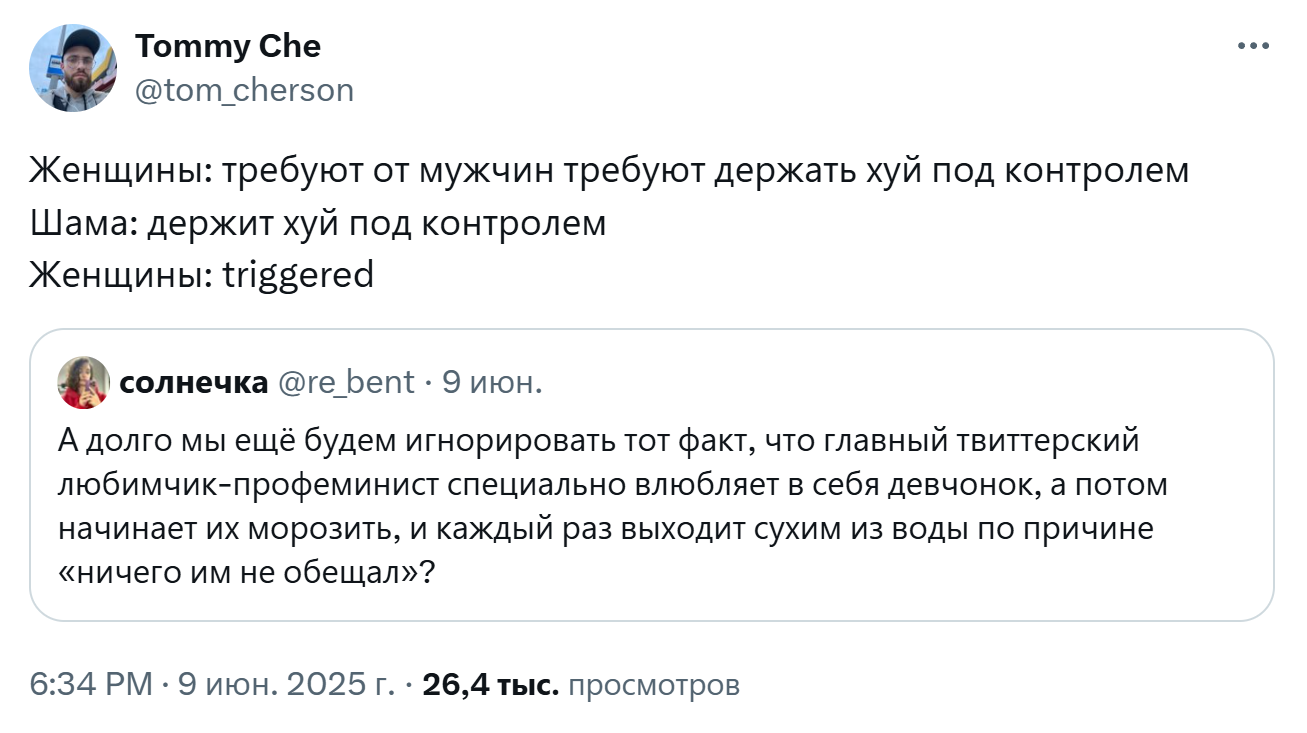Click the 26,4 тыс. views count
The height and width of the screenshot is (733, 1307).
point(491,685)
